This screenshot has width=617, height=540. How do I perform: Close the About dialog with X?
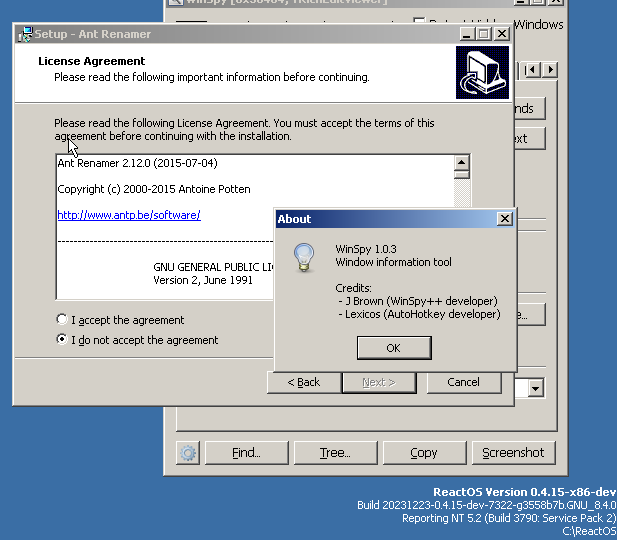(x=504, y=219)
